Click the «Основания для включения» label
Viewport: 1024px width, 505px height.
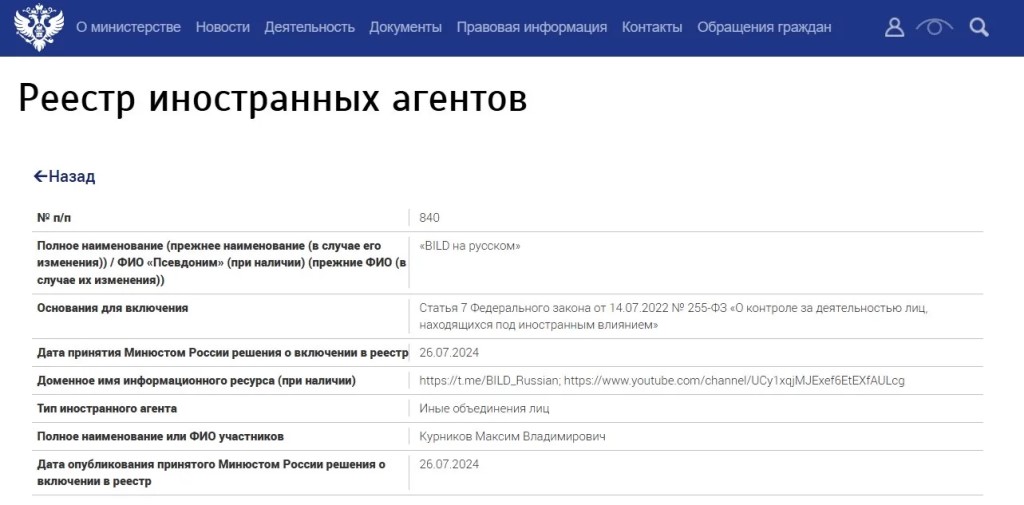tap(112, 308)
